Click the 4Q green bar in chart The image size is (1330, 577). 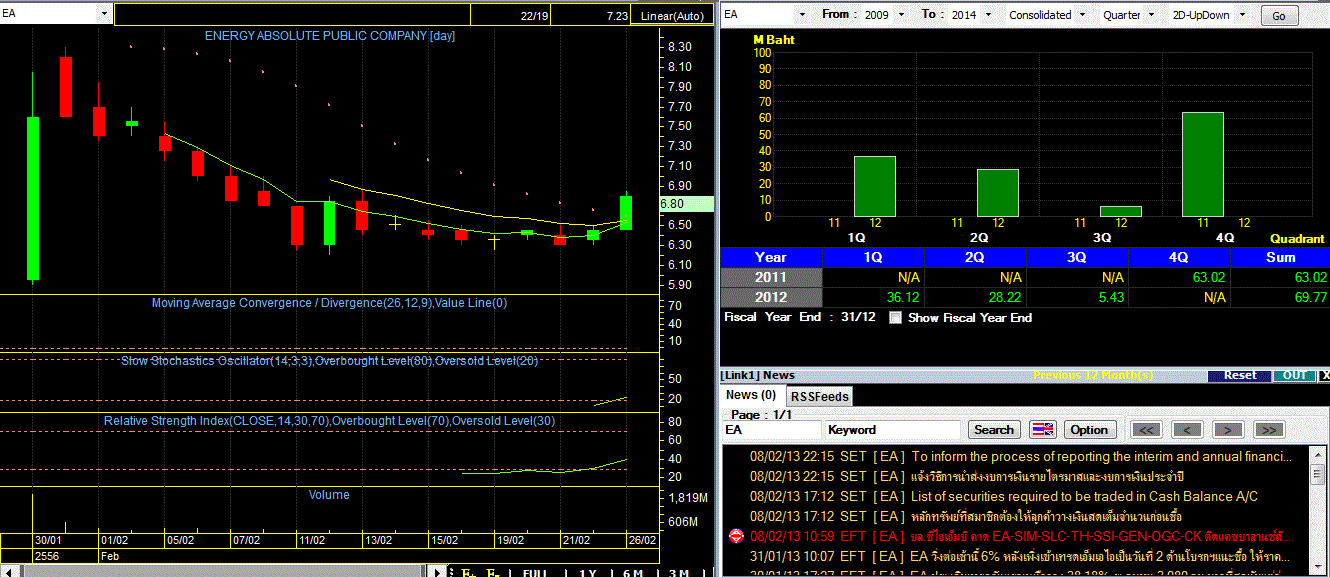(1202, 164)
